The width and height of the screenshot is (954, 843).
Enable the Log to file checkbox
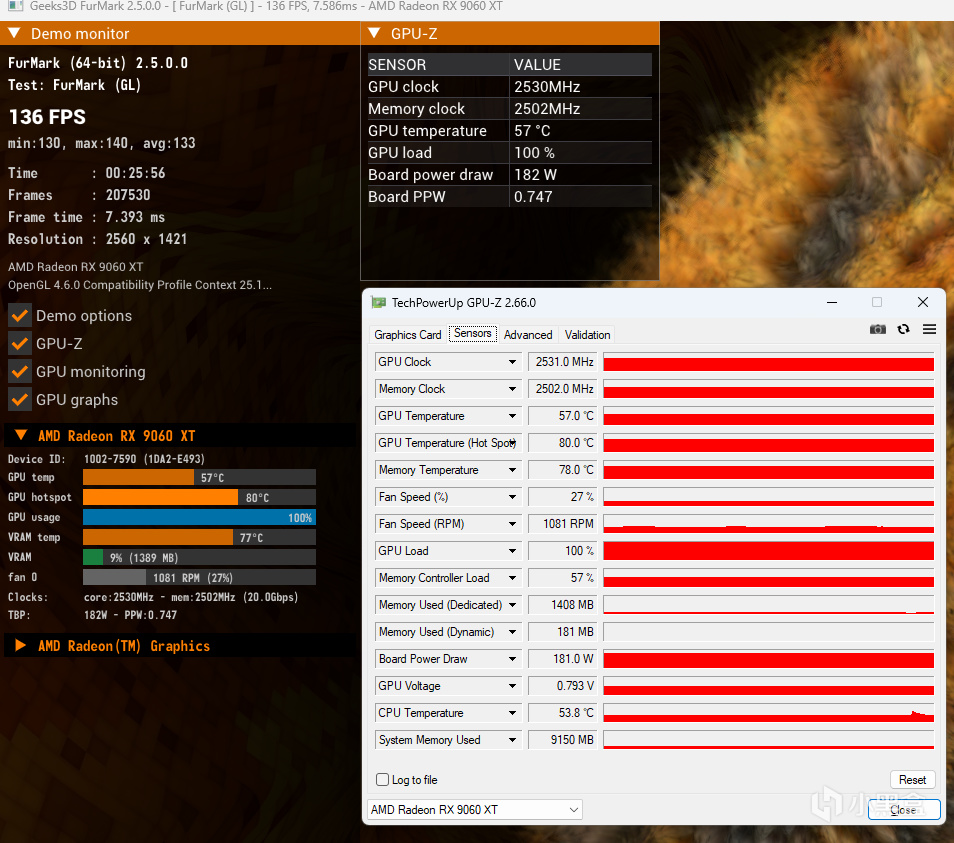(x=383, y=779)
